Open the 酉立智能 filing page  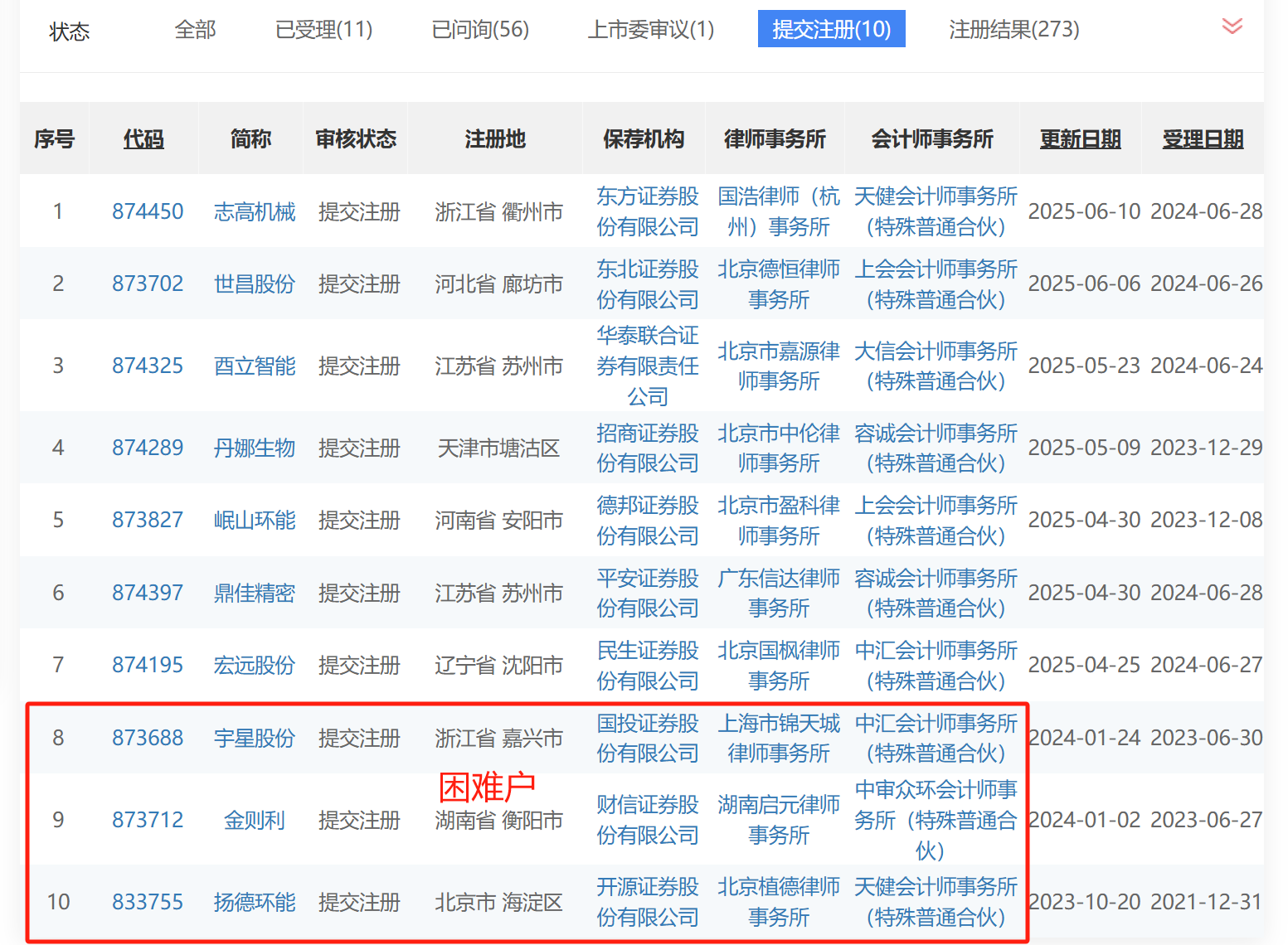pyautogui.click(x=254, y=366)
